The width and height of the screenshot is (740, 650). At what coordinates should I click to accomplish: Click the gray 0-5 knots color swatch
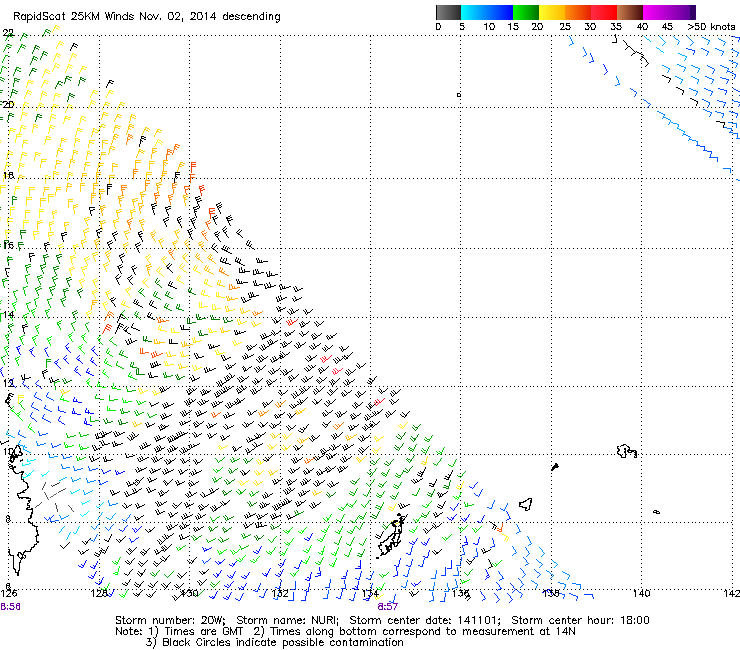[x=448, y=12]
